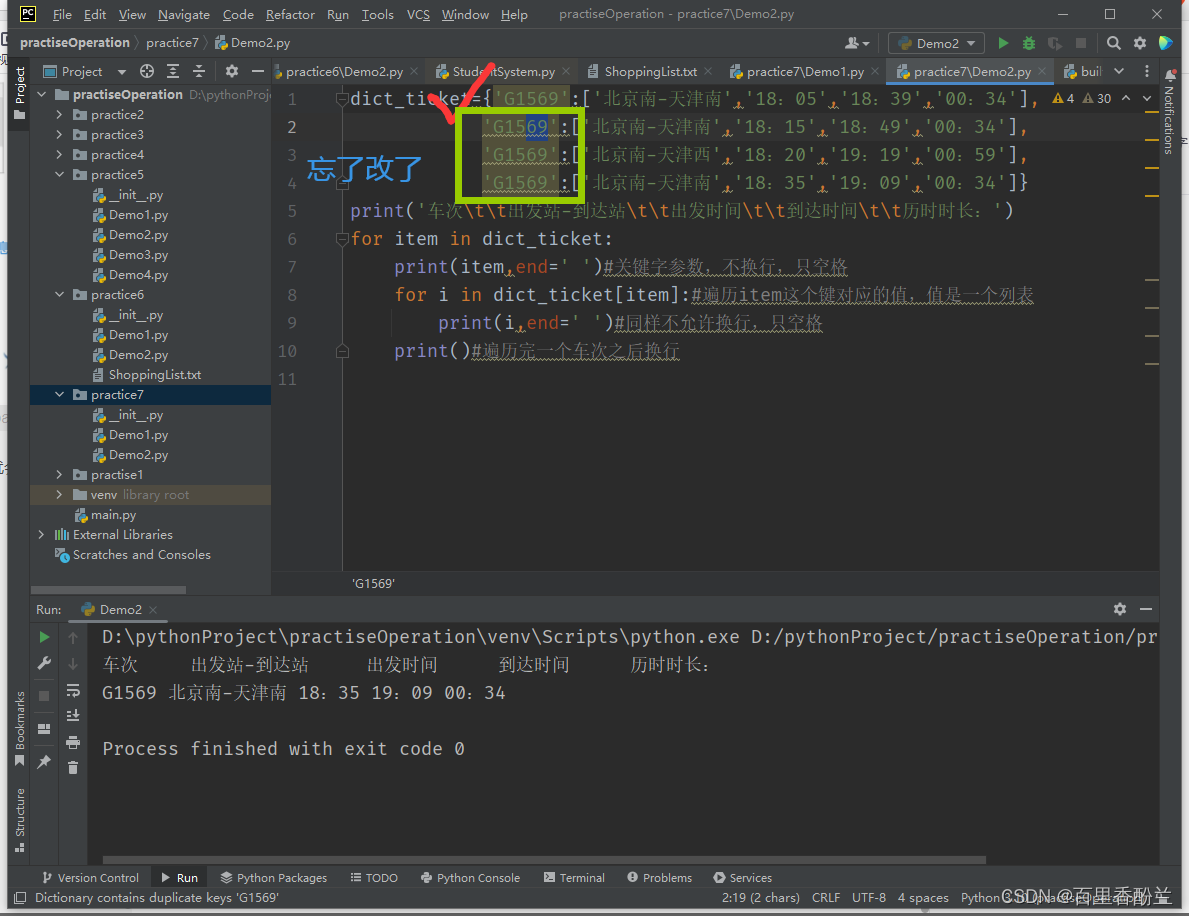
Task: Go to next highlighted error arrow
Action: [x=1147, y=99]
